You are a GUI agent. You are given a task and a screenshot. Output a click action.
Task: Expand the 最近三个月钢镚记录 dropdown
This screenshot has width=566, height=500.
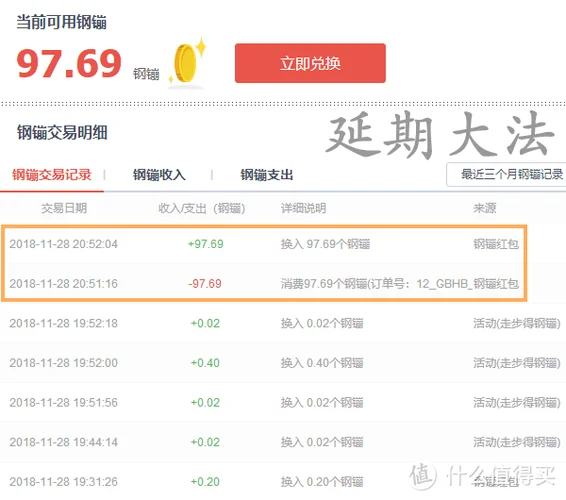point(506,174)
